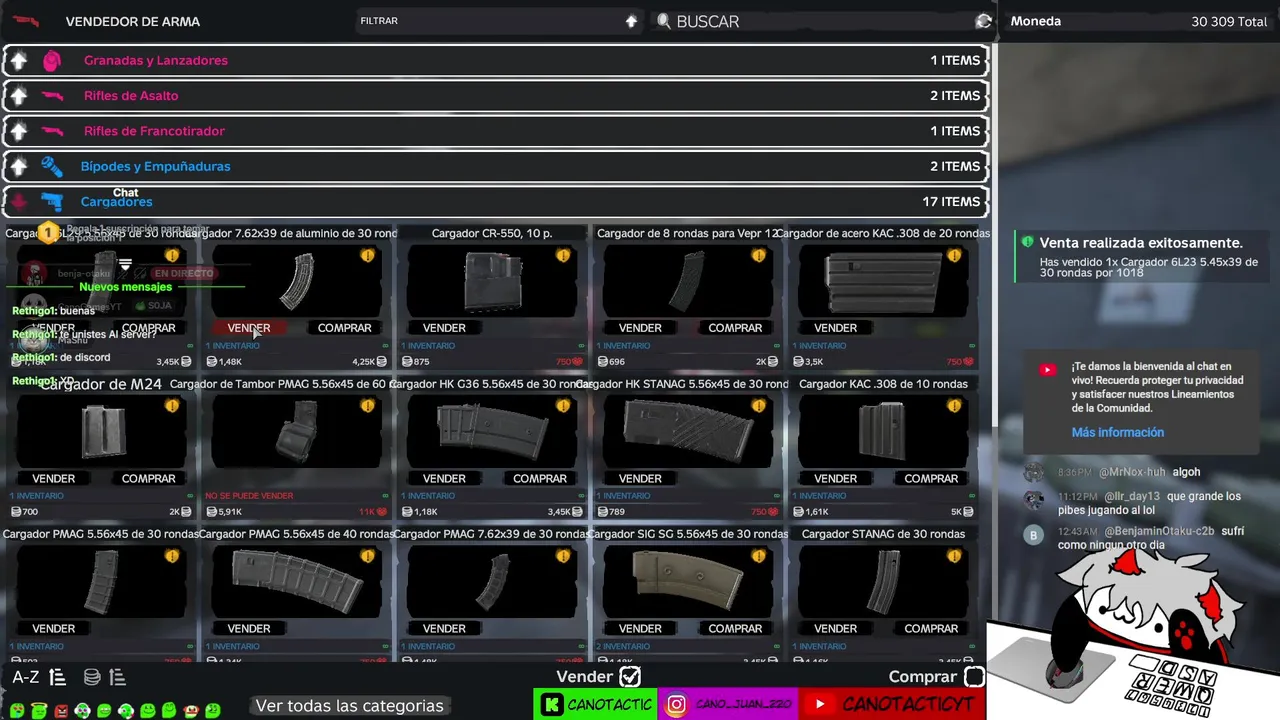
Task: Buy Cargador HK G36 5.56x45
Action: [540, 479]
